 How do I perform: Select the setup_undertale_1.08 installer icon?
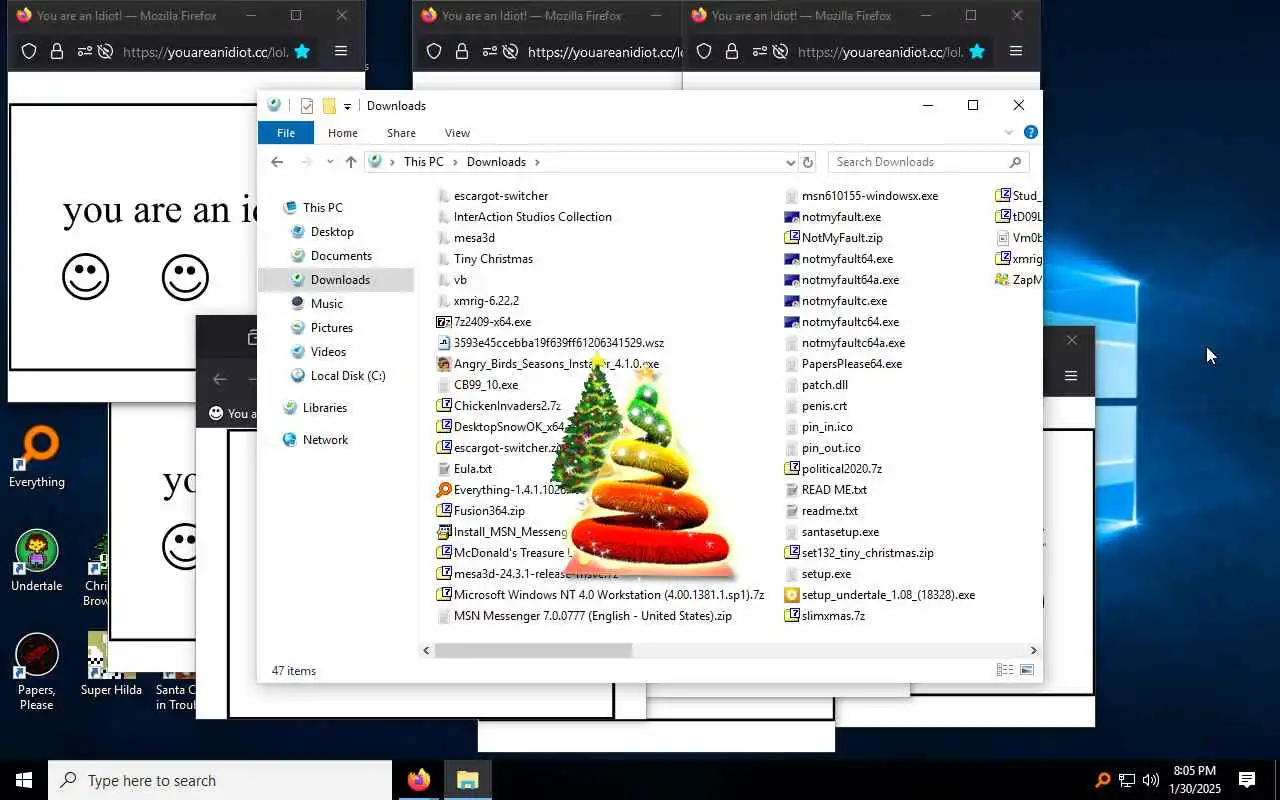pos(792,595)
